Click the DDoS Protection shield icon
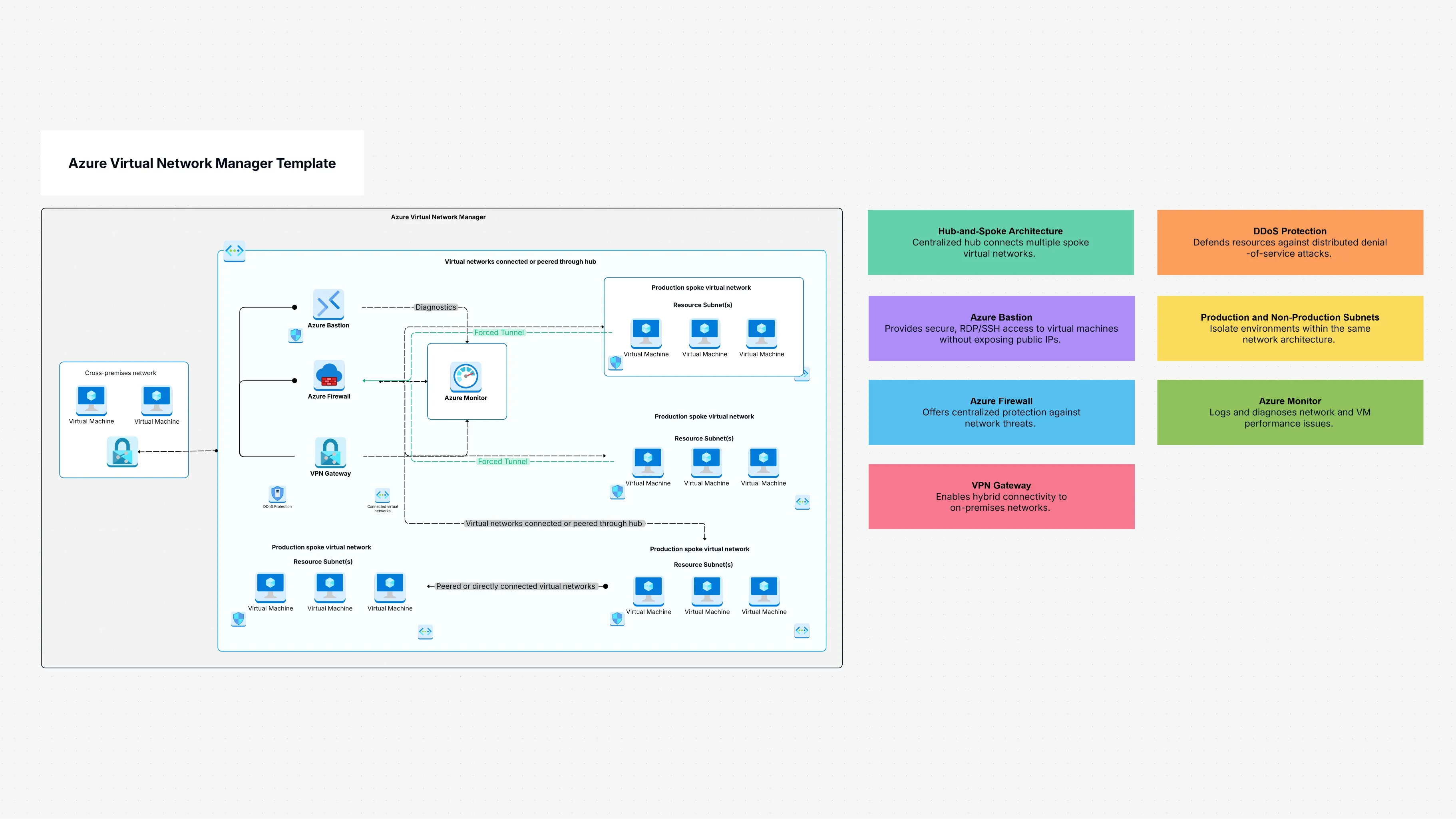1456x819 pixels. click(x=277, y=494)
